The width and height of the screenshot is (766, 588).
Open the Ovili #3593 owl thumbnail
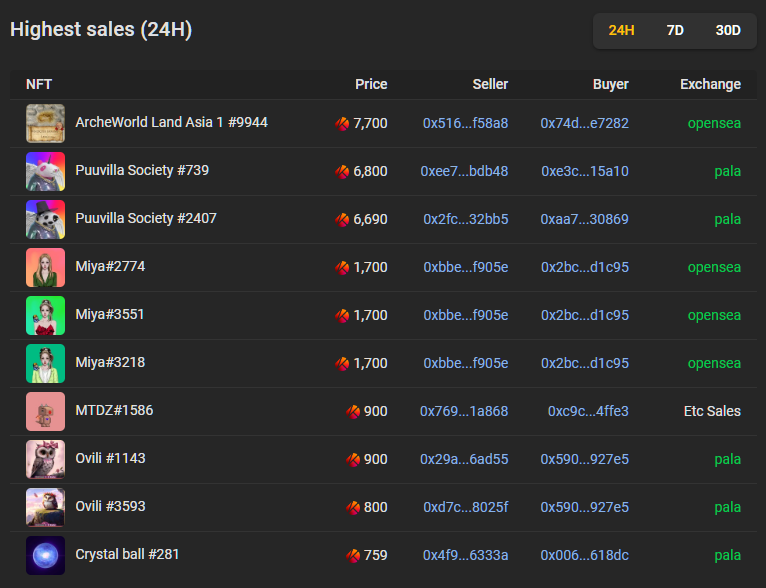(x=45, y=507)
